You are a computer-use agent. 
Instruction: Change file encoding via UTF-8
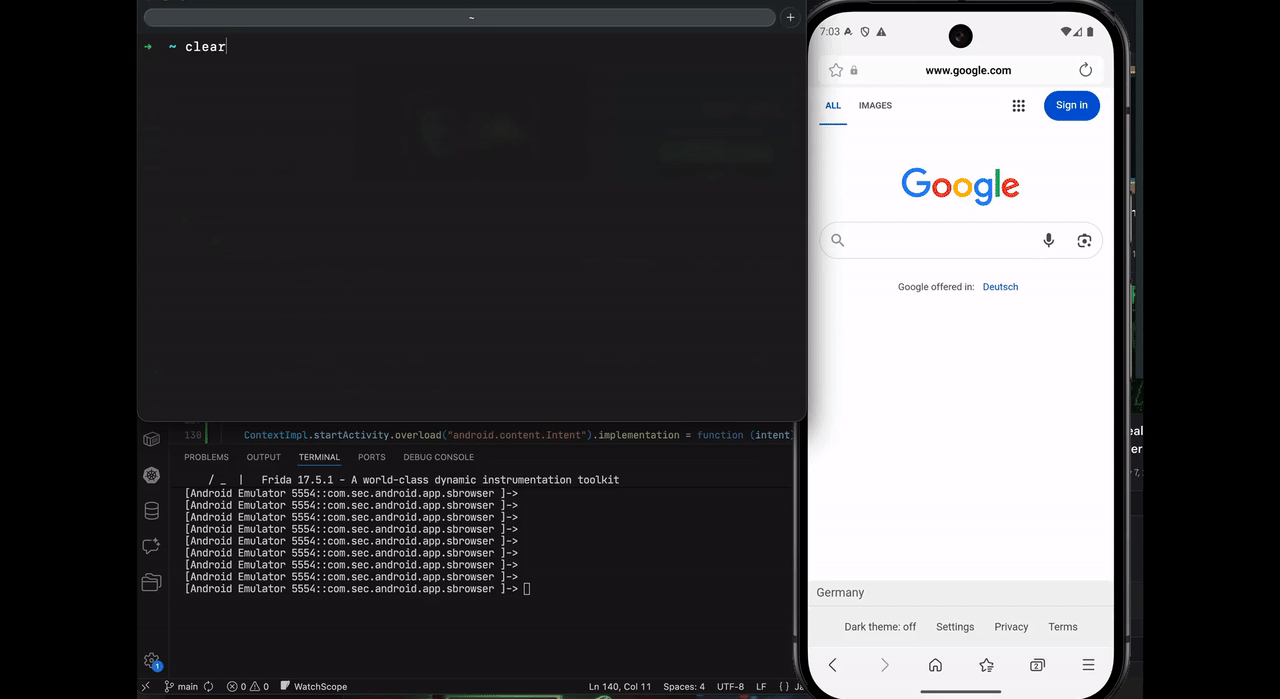(x=730, y=687)
